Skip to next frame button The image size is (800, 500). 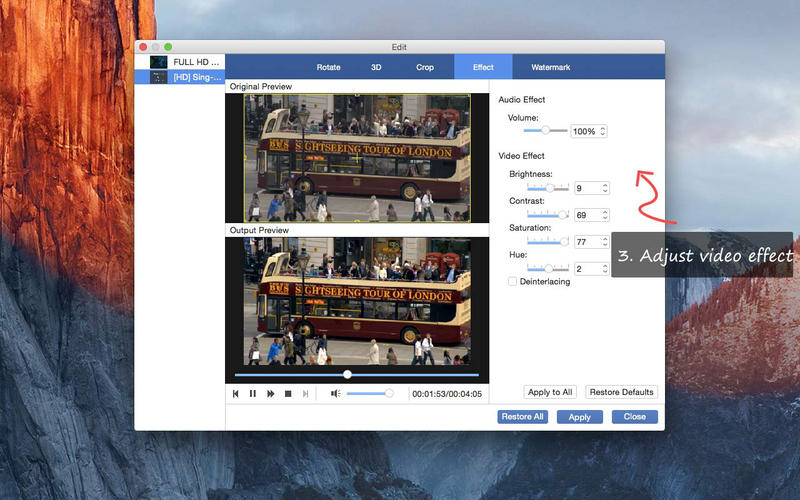(305, 393)
